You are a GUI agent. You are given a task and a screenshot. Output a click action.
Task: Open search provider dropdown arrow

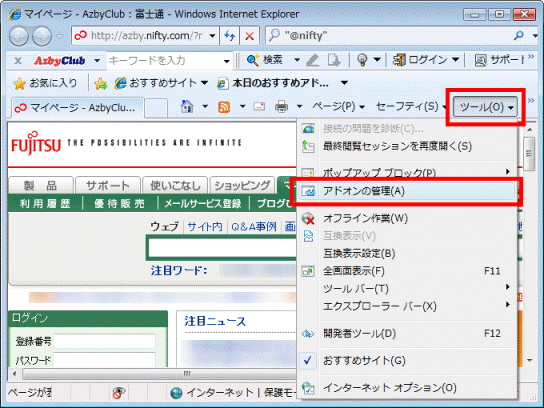point(535,35)
